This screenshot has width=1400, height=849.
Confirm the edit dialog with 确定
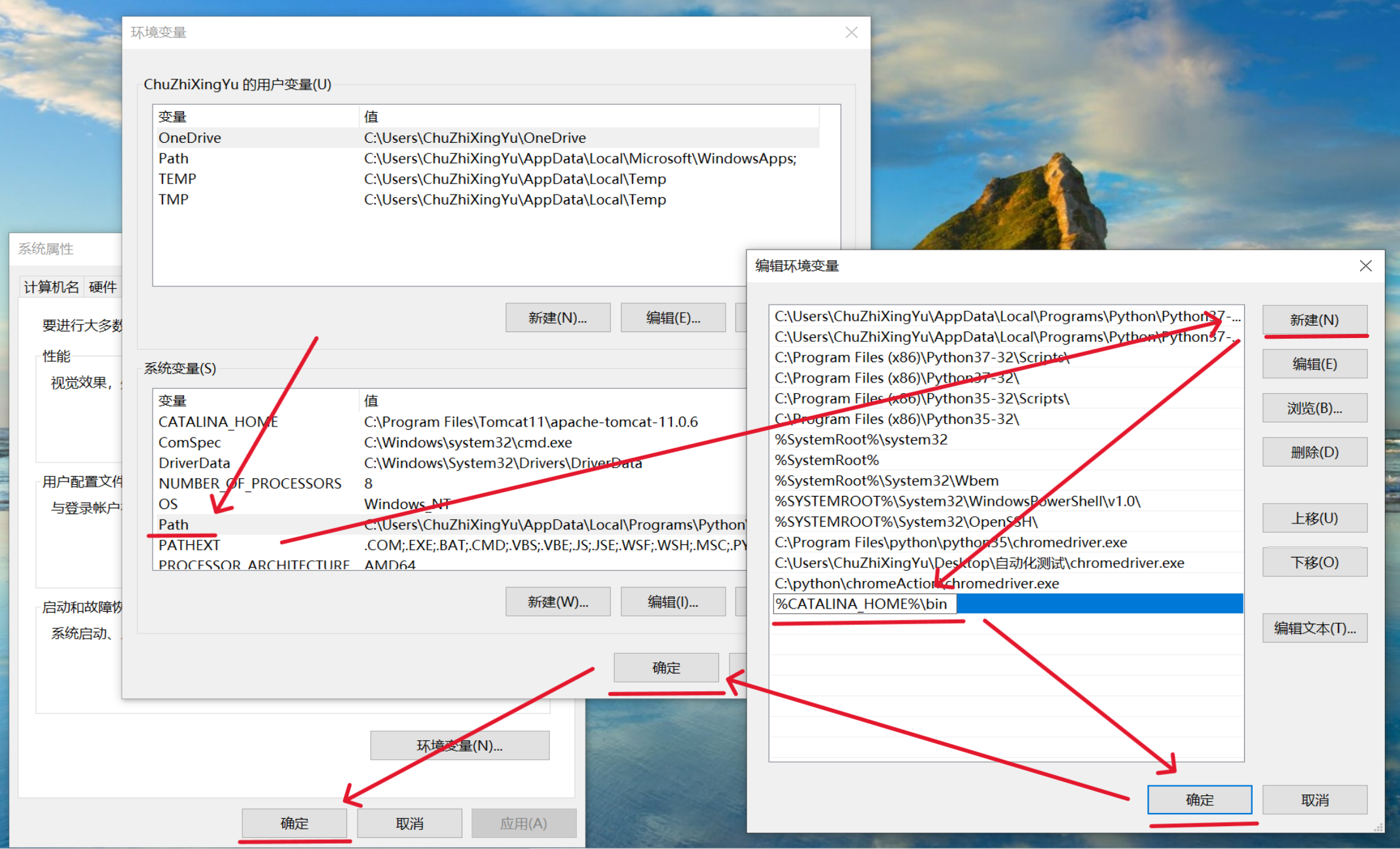[x=1199, y=799]
